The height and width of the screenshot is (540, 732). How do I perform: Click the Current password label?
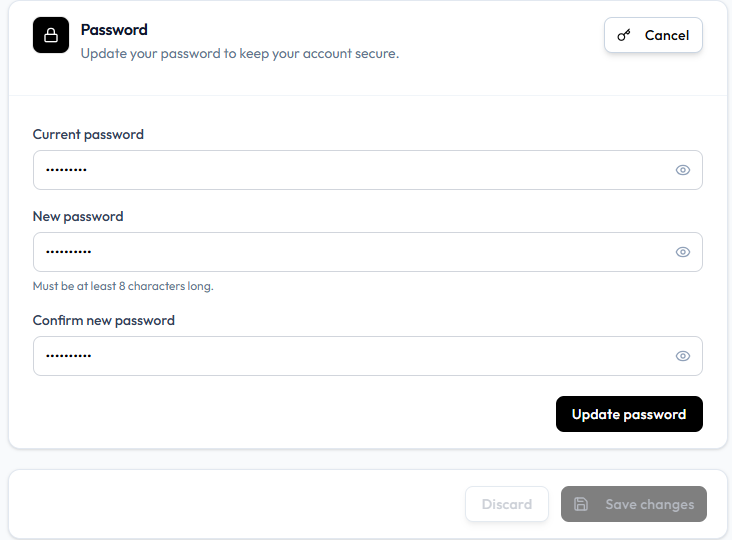[88, 134]
